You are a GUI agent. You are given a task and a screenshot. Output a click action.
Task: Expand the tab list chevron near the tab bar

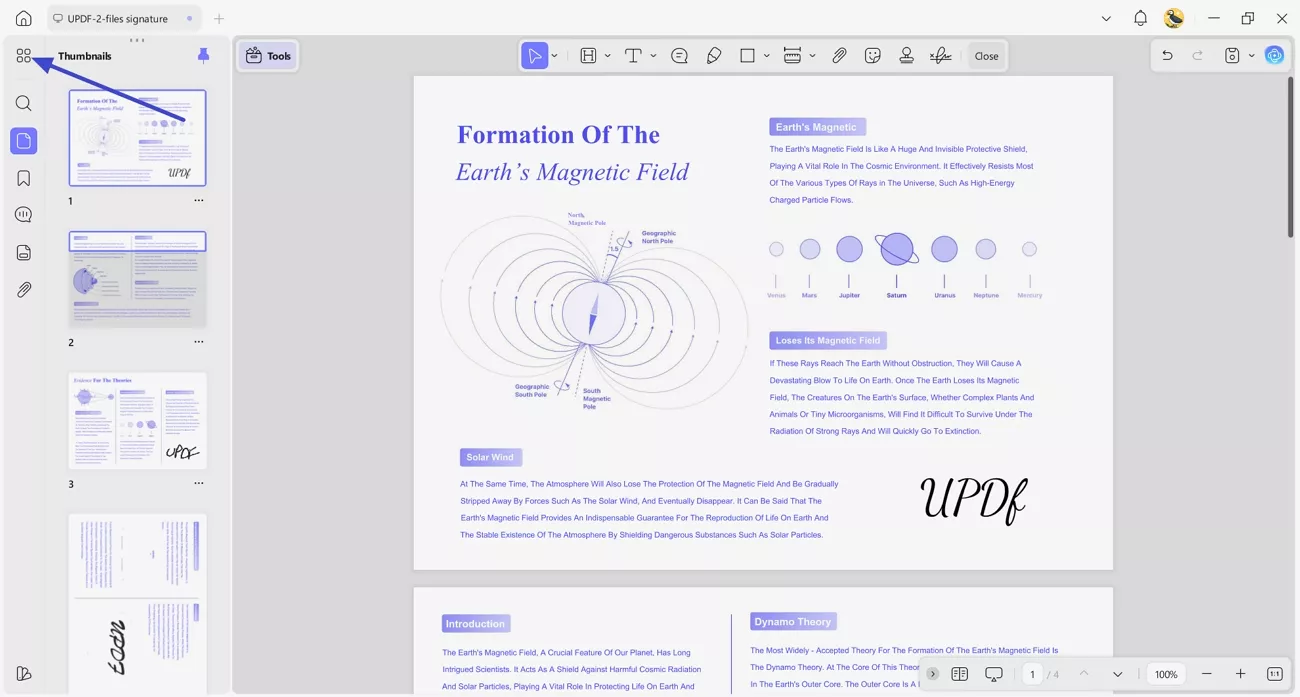(x=1105, y=18)
